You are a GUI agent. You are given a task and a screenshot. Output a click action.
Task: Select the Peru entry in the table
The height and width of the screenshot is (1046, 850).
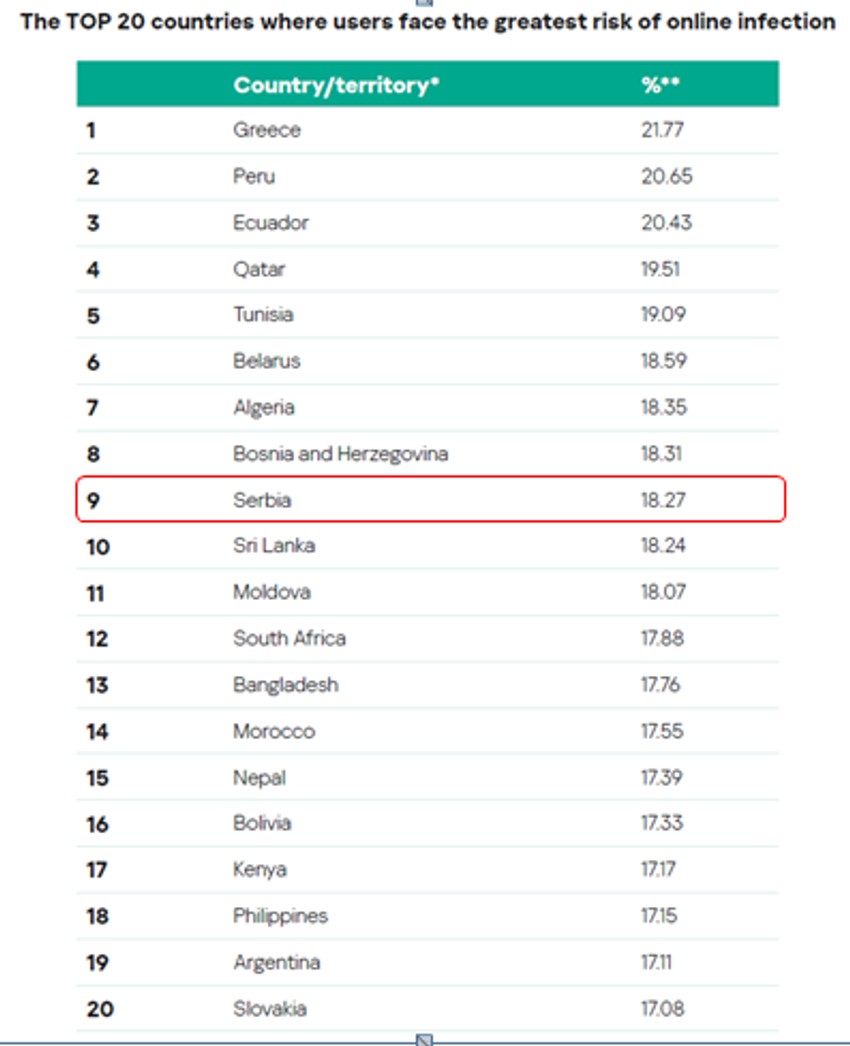254,176
